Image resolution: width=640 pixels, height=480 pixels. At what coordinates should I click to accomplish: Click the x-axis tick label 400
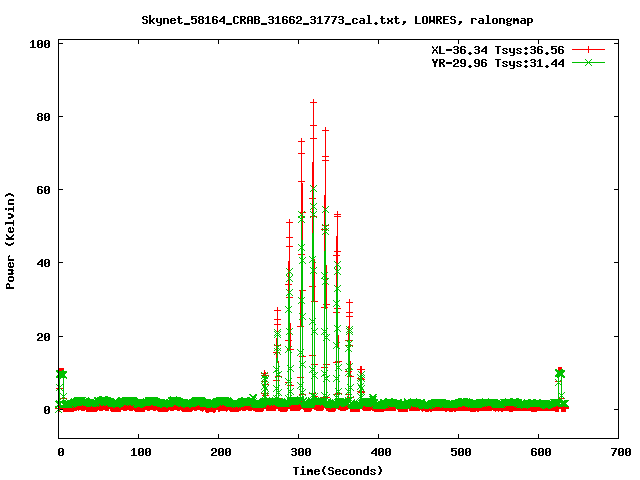(381, 452)
